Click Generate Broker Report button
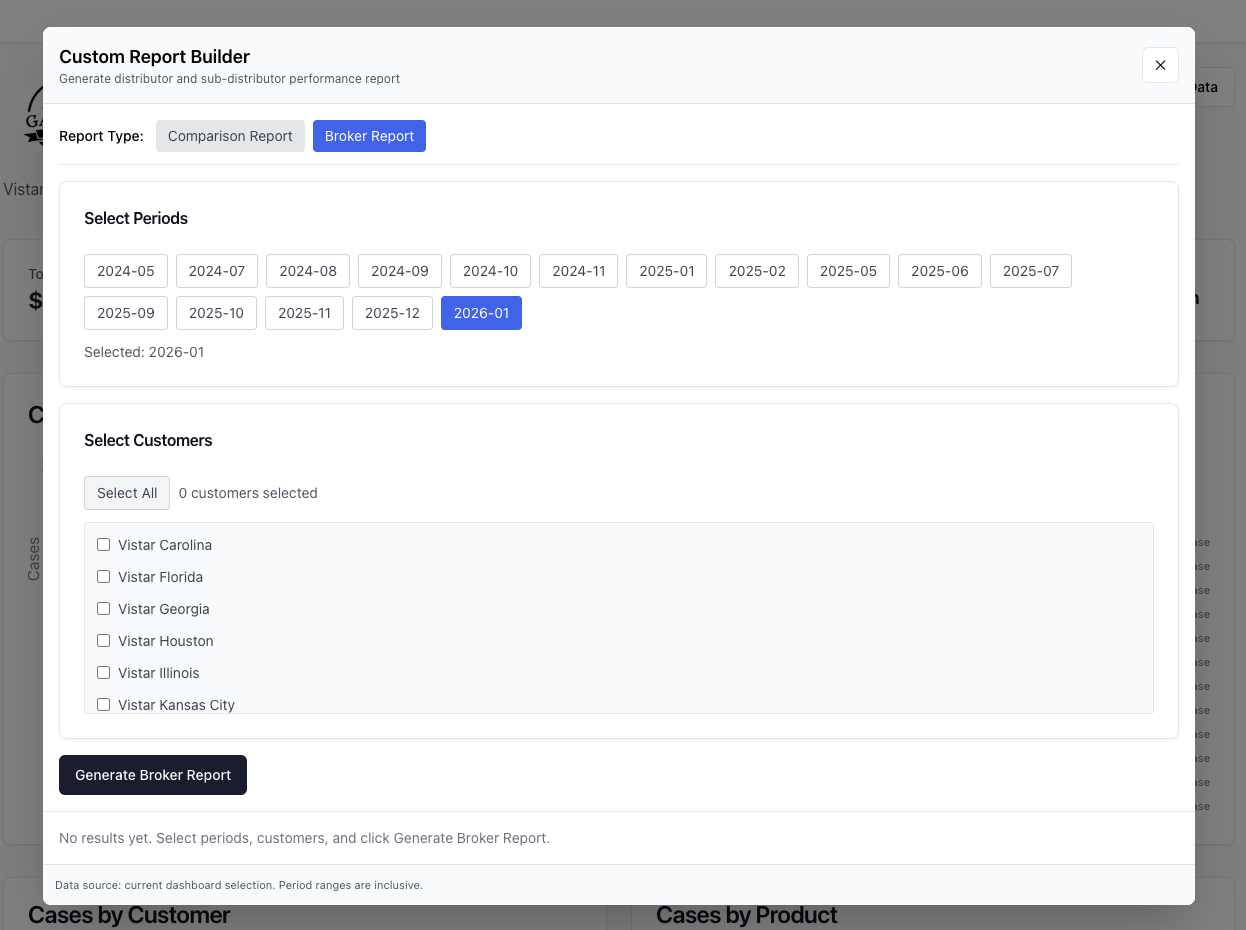This screenshot has height=930, width=1246. click(x=153, y=775)
